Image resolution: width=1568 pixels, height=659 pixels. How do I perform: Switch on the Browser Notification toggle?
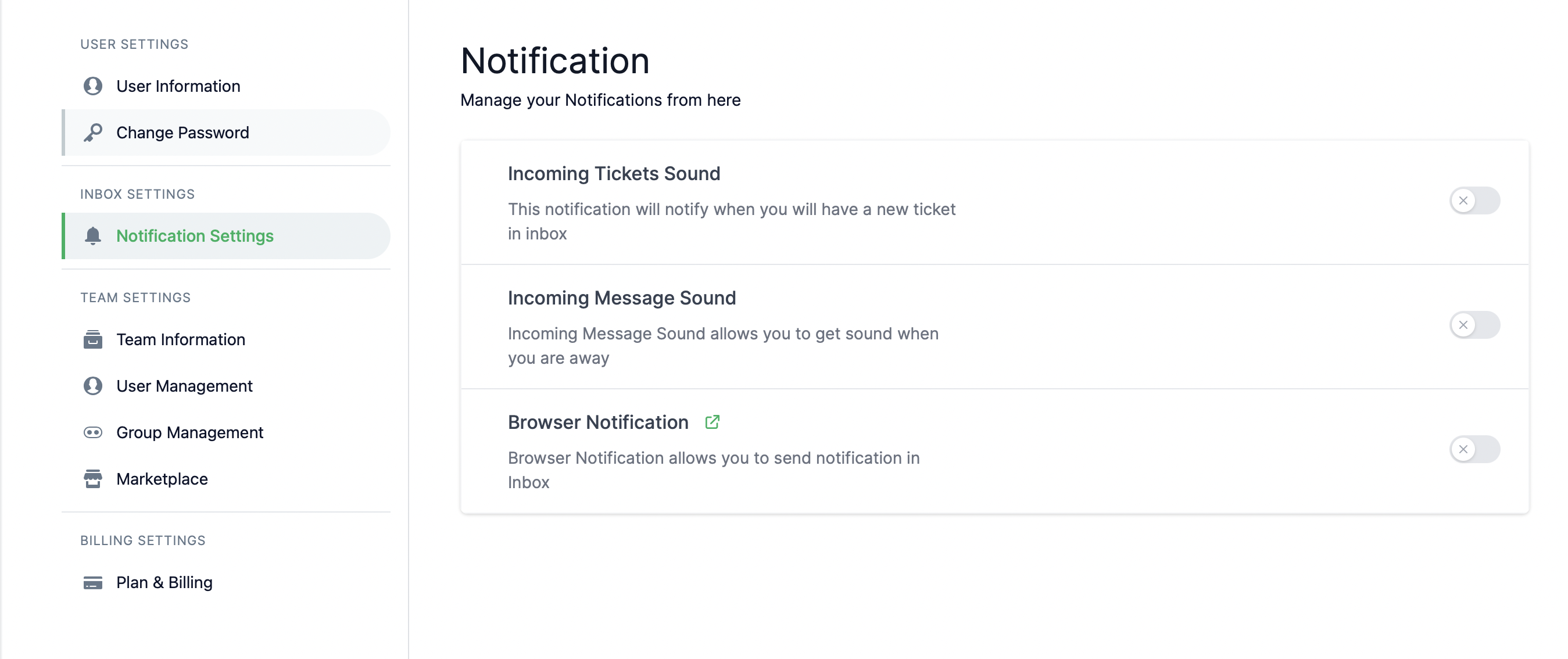(x=1474, y=449)
